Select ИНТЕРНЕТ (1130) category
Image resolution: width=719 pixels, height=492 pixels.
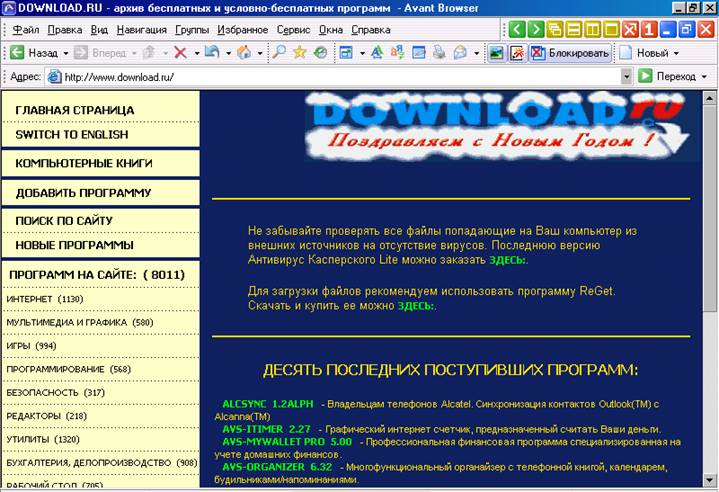click(x=44, y=299)
